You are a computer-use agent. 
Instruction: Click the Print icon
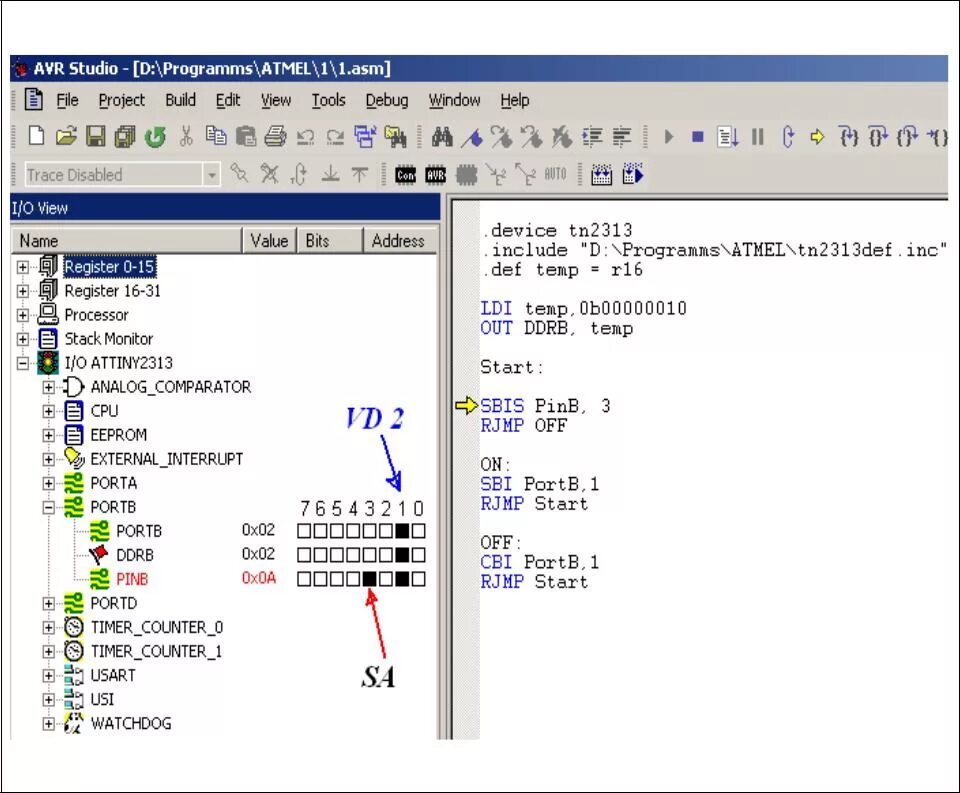[275, 136]
